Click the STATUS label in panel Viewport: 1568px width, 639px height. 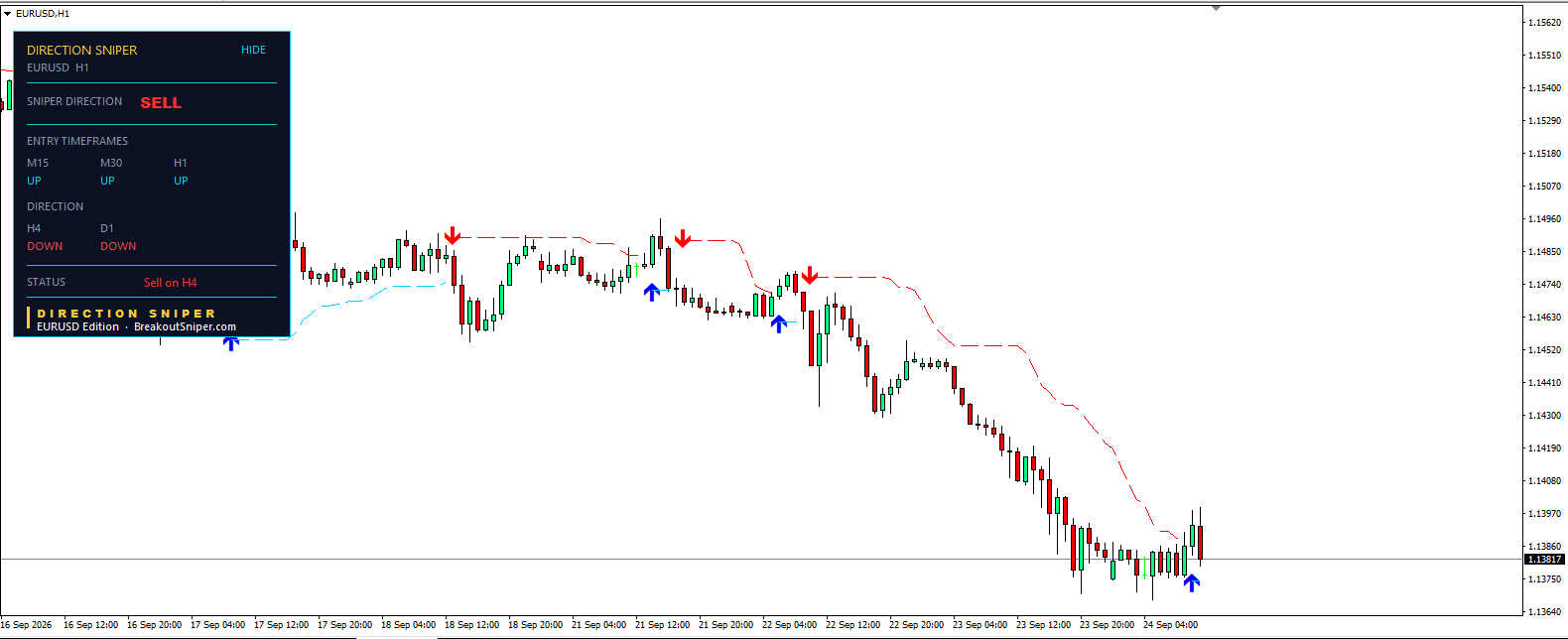click(x=46, y=282)
